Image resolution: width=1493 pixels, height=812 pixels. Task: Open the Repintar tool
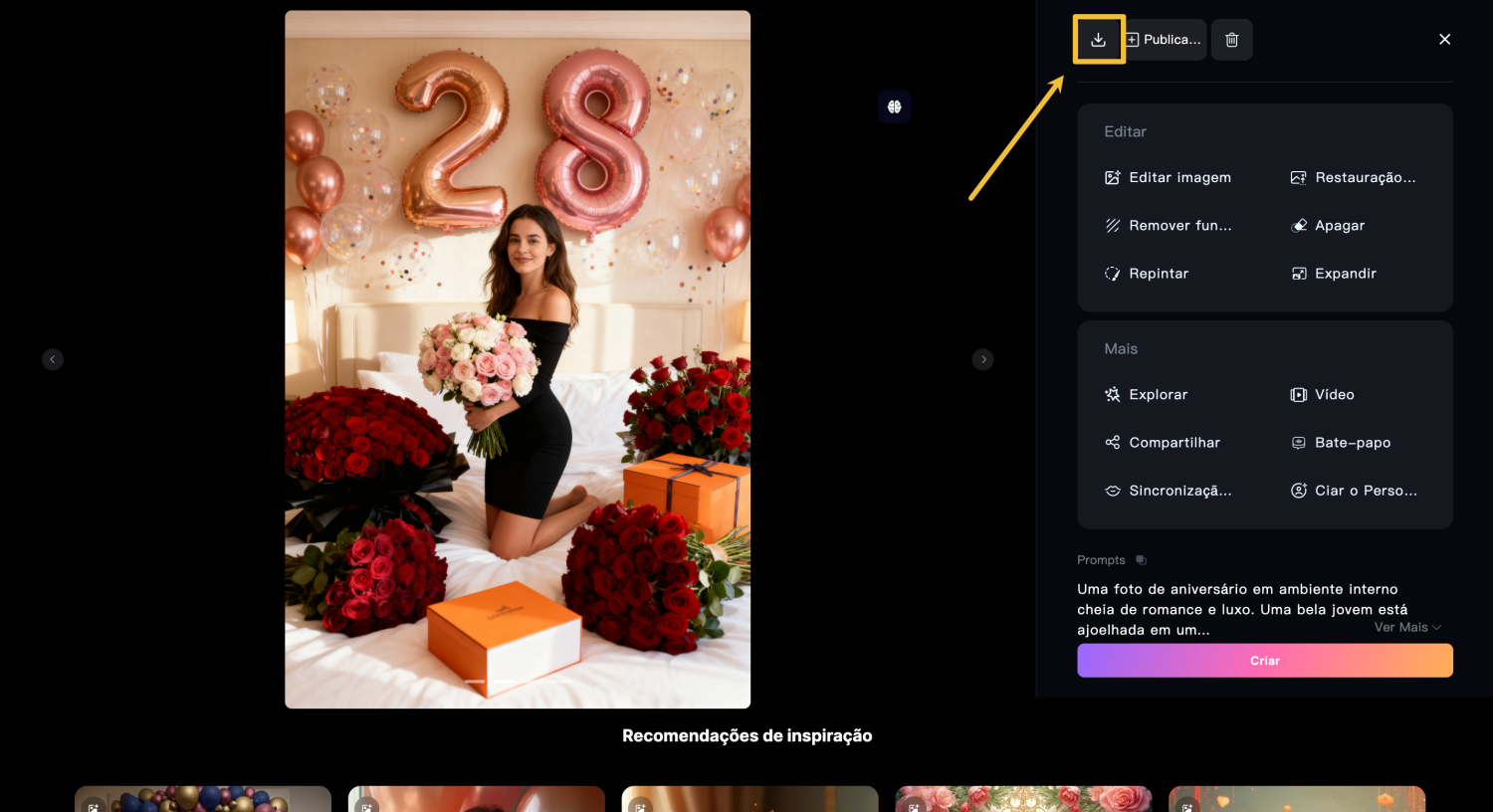(x=1158, y=273)
